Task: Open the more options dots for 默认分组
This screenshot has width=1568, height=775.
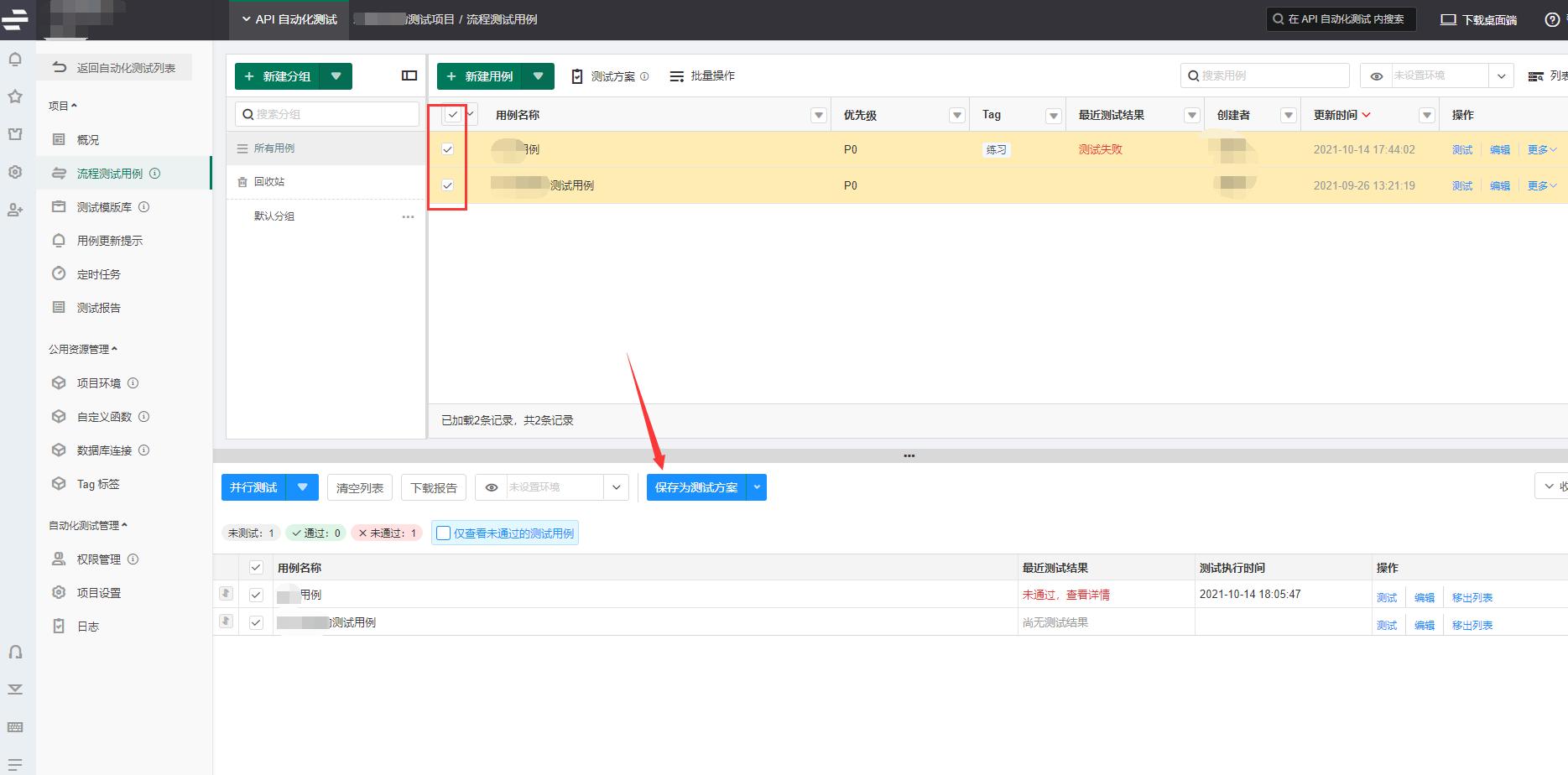Action: point(408,216)
